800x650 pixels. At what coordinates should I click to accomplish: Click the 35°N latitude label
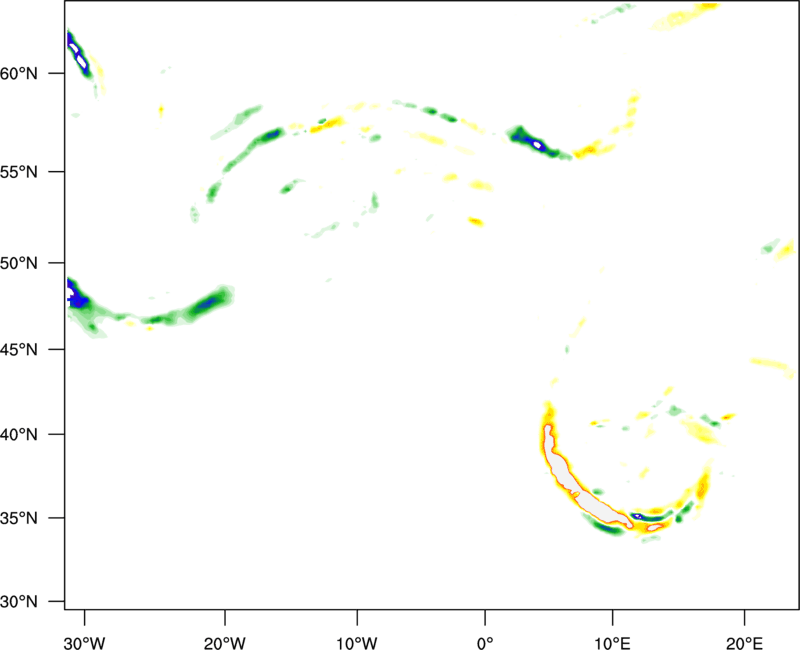(x=19, y=518)
